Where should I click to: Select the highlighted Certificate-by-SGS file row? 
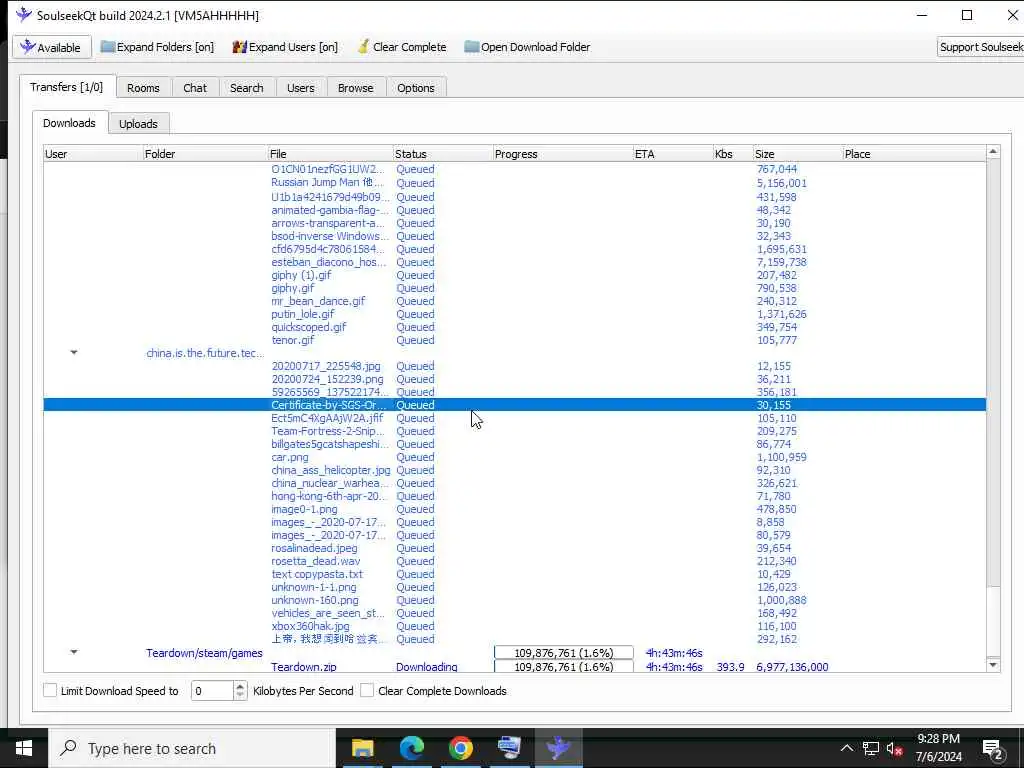pos(515,405)
